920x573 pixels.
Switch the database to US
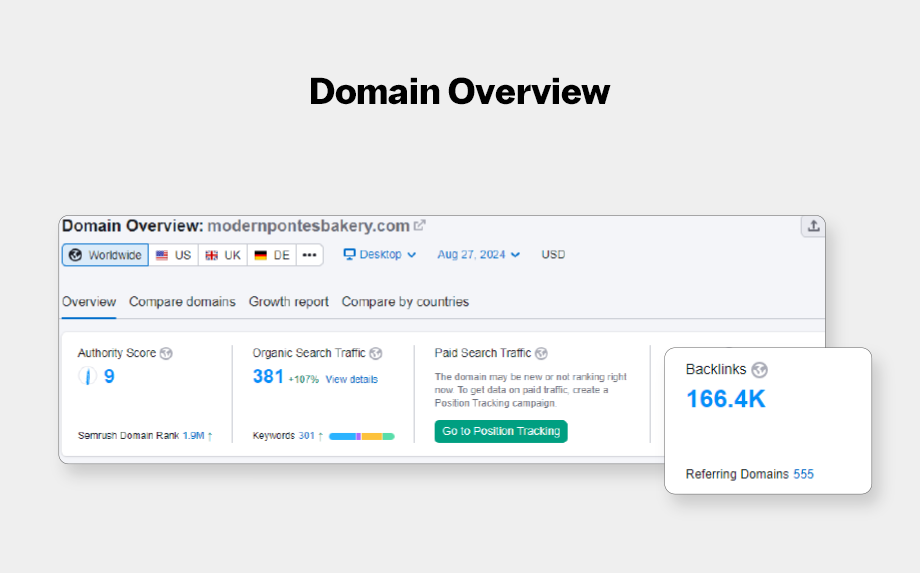pos(173,255)
